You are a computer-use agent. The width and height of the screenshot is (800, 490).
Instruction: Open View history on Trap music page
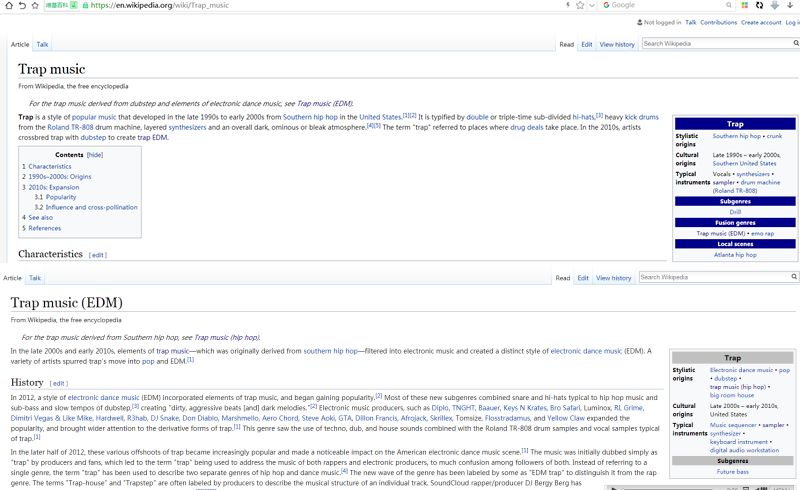tap(617, 44)
